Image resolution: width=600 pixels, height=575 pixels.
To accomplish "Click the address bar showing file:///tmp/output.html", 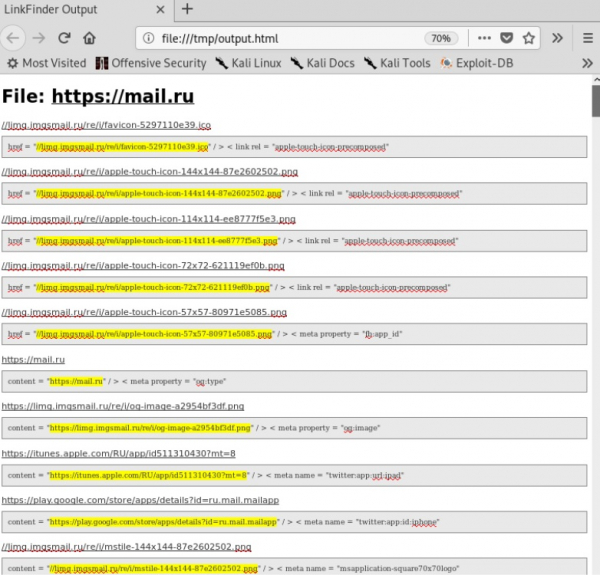I will (x=290, y=38).
